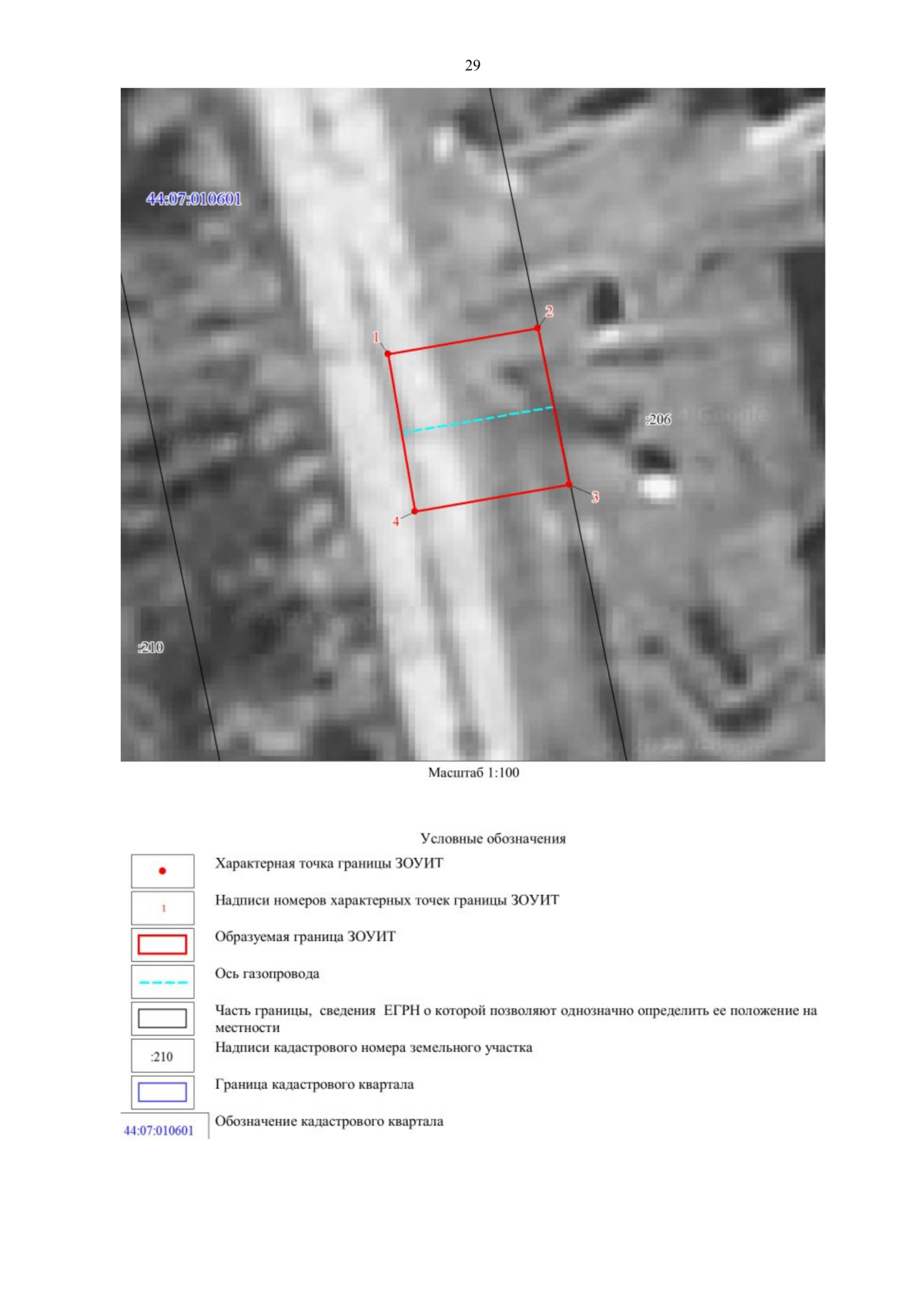Click the cyan dashed line legend symbol
This screenshot has height=1307, width=924.
(162, 982)
